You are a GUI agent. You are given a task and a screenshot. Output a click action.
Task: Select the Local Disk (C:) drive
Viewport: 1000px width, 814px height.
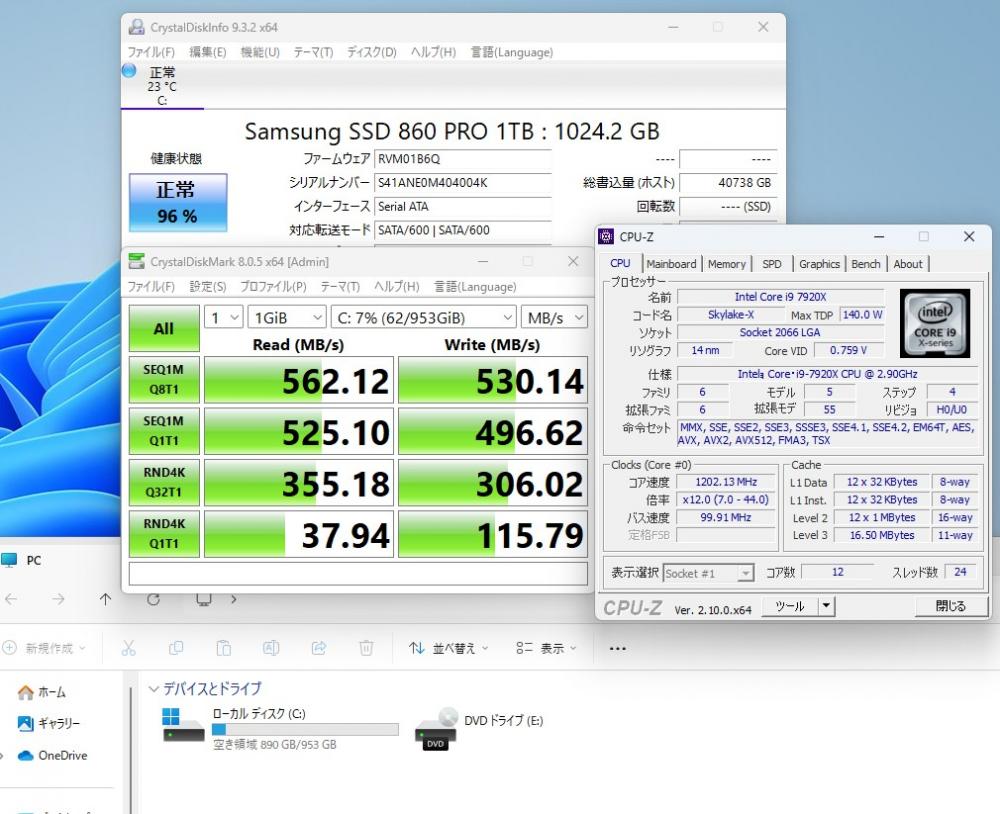click(281, 728)
